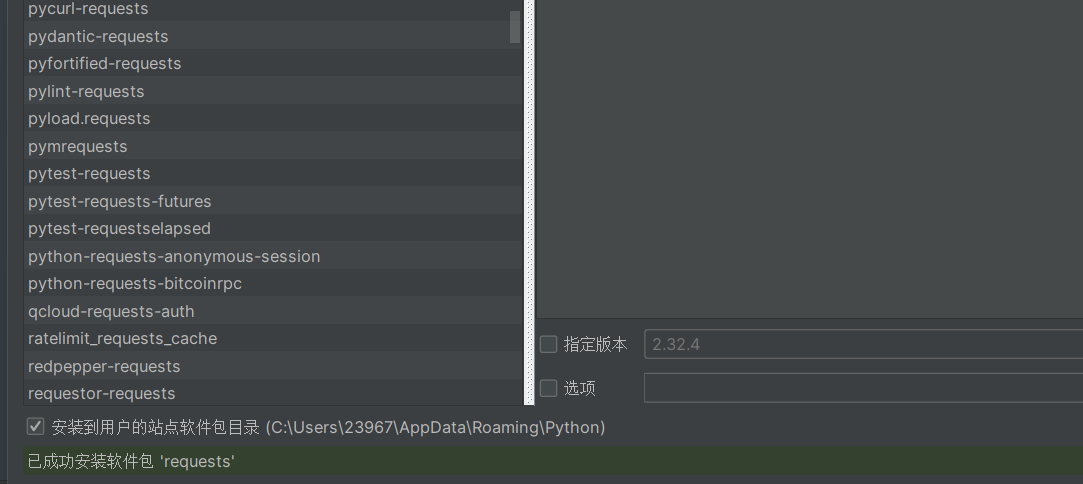Select python-requests-bitcoinrpc package
Viewport: 1083px width, 484px height.
pyautogui.click(x=273, y=284)
